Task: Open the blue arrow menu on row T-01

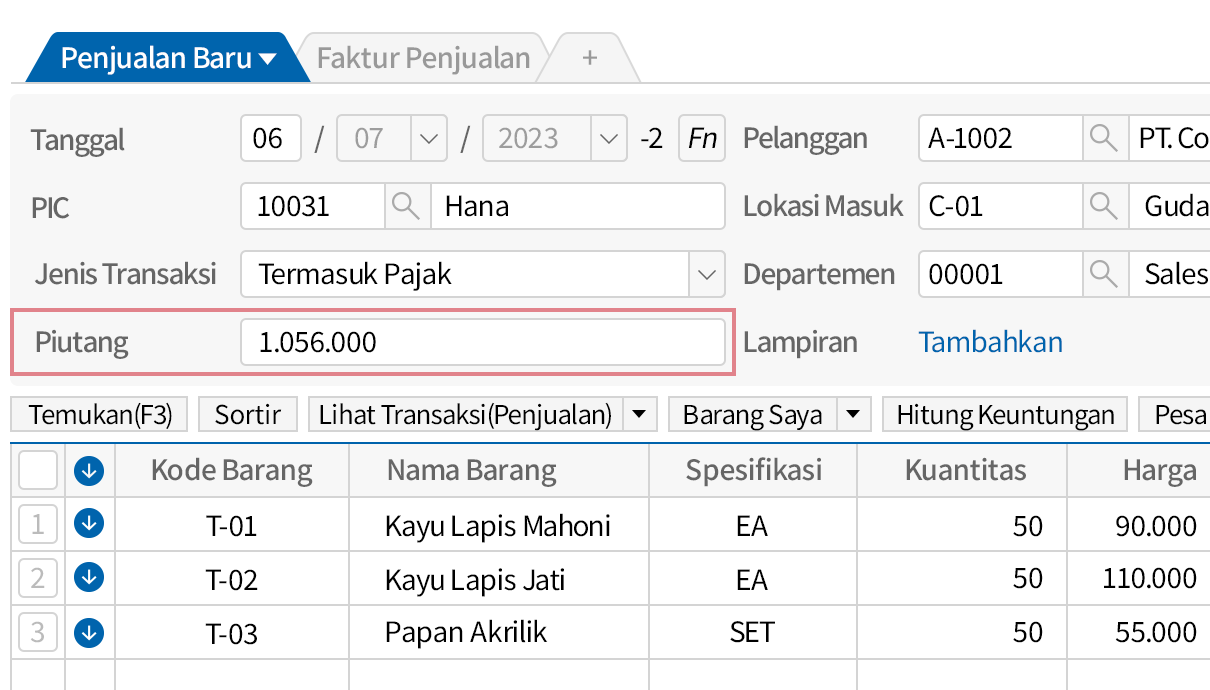Action: pyautogui.click(x=88, y=524)
